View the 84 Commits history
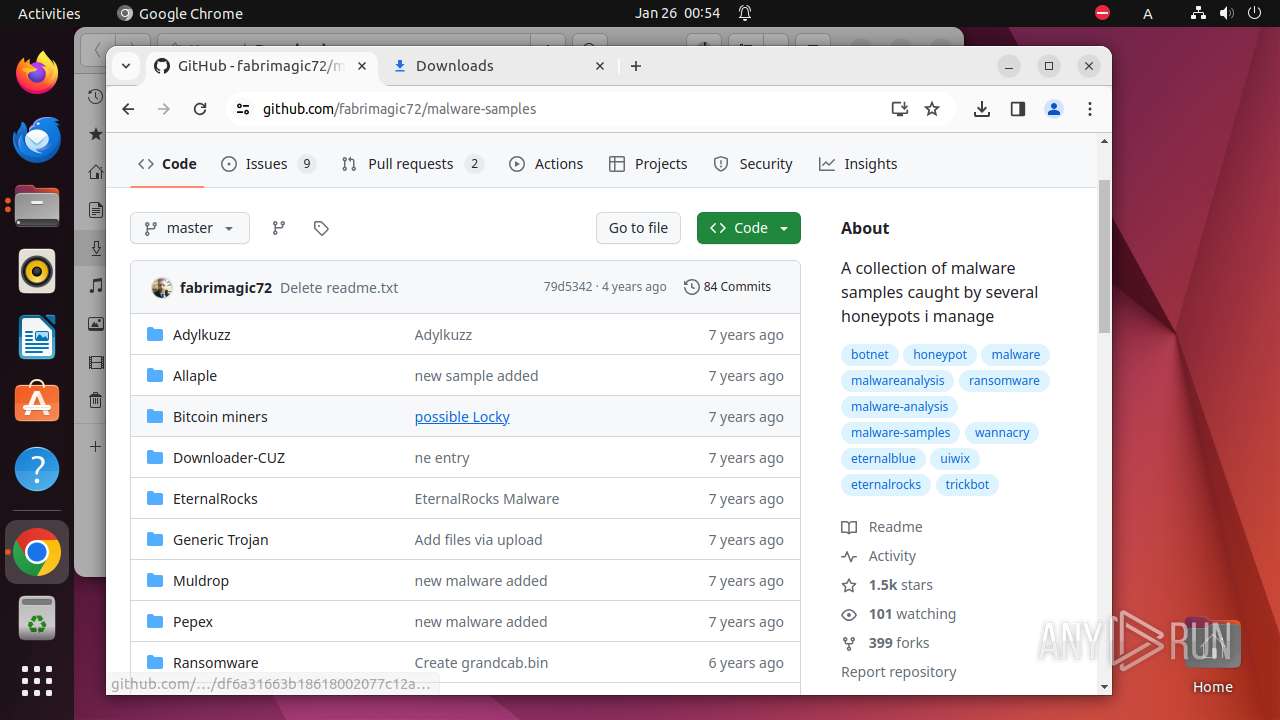This screenshot has width=1280, height=720. tap(727, 287)
